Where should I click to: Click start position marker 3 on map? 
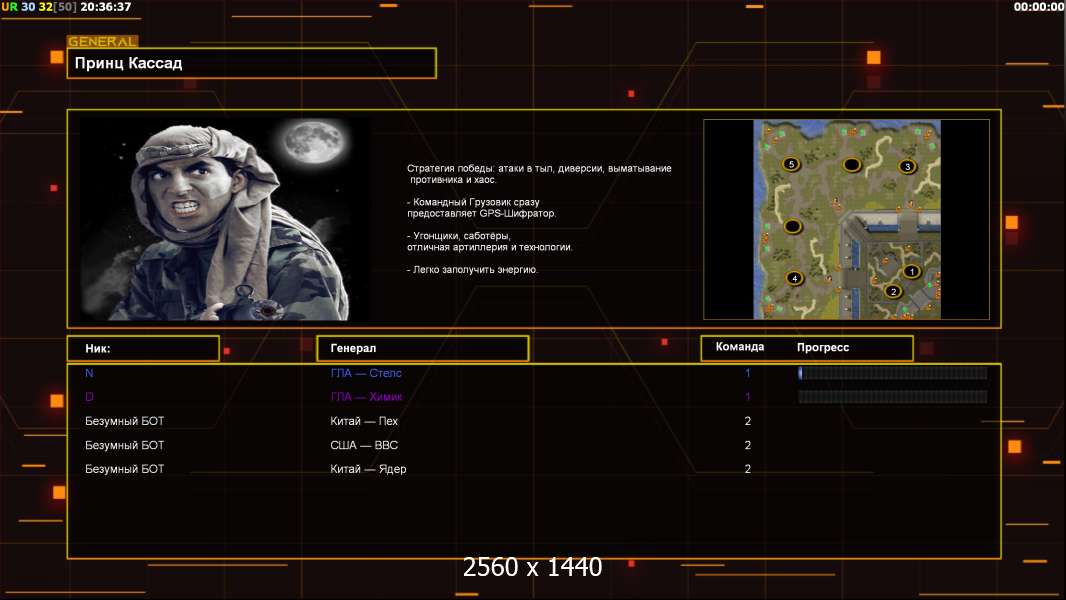(x=907, y=166)
